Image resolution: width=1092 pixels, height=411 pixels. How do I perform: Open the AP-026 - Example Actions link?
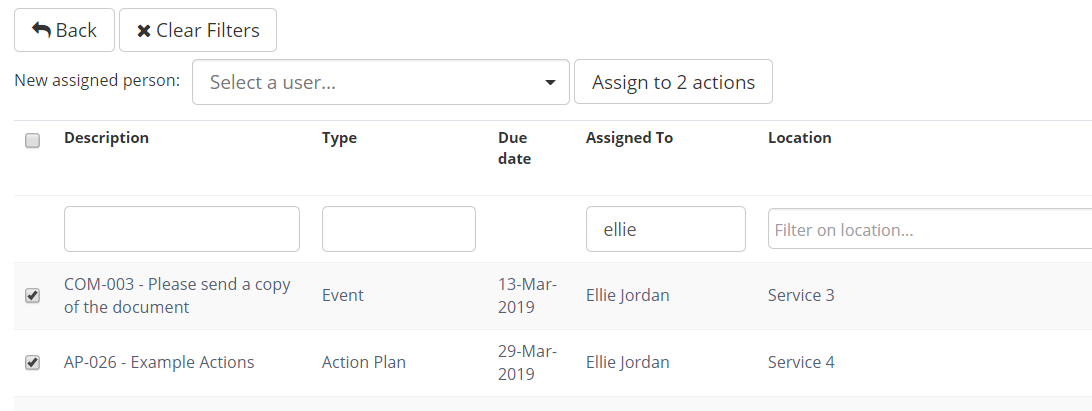159,362
